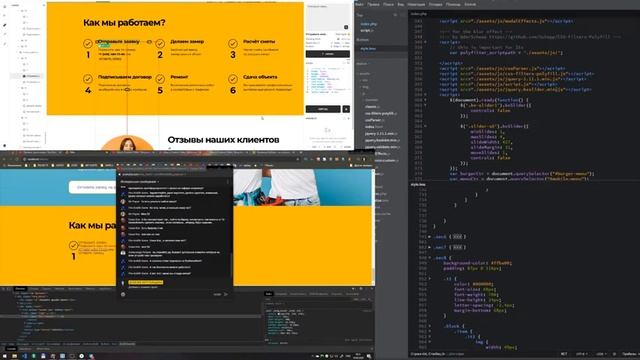This screenshot has width=640, height=360.
Task: Click small square dark button beside export button
Action: [x=346, y=109]
